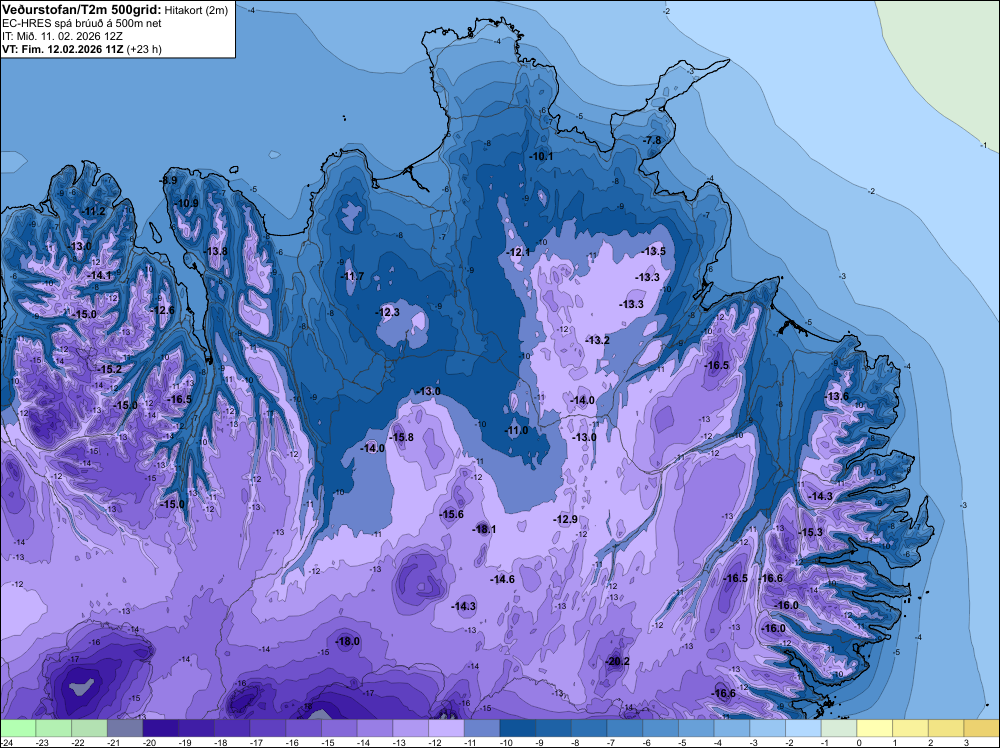Click the -11.7 temperature value
Image resolution: width=1000 pixels, height=748 pixels.
351,276
